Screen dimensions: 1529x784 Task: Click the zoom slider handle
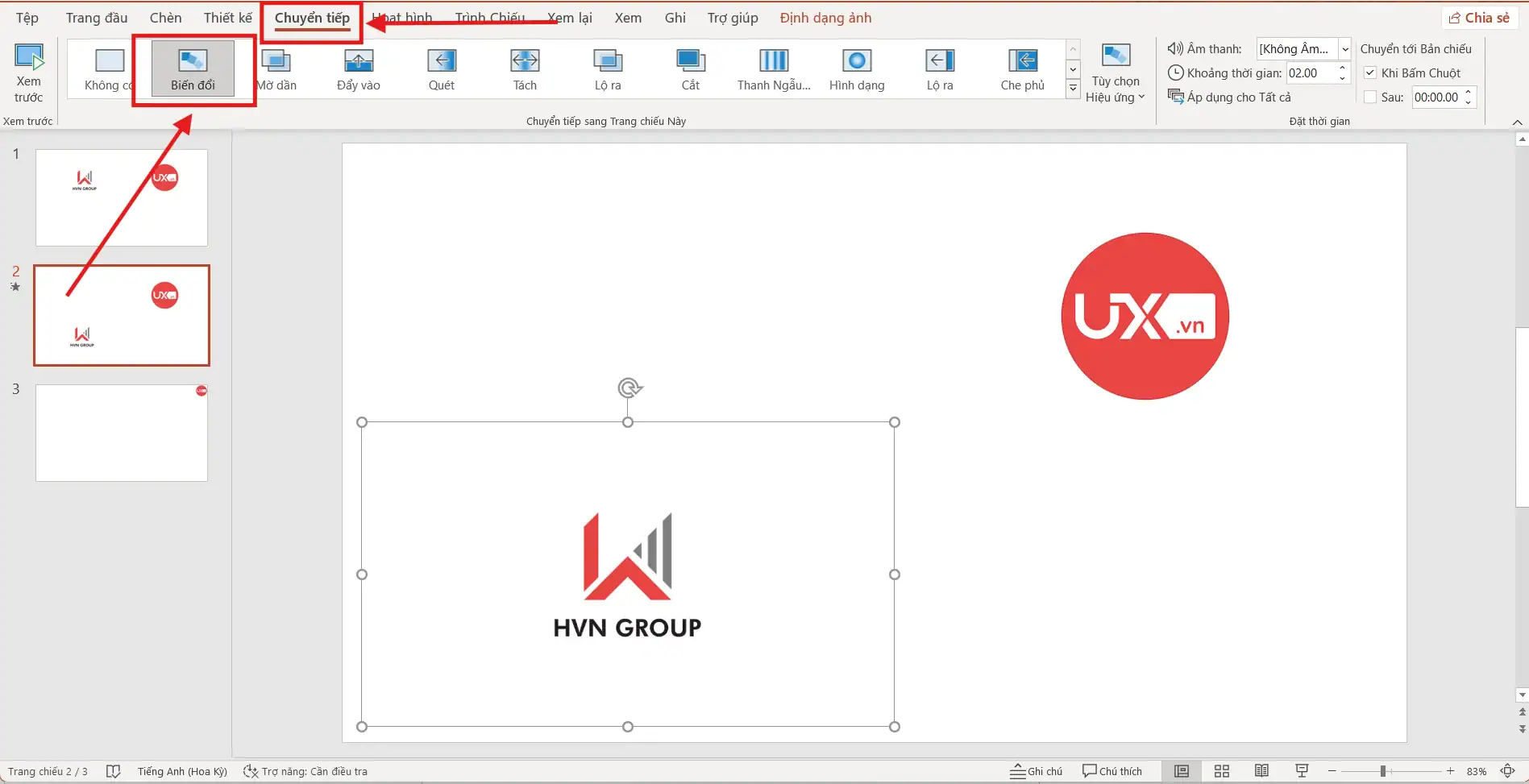(1382, 771)
